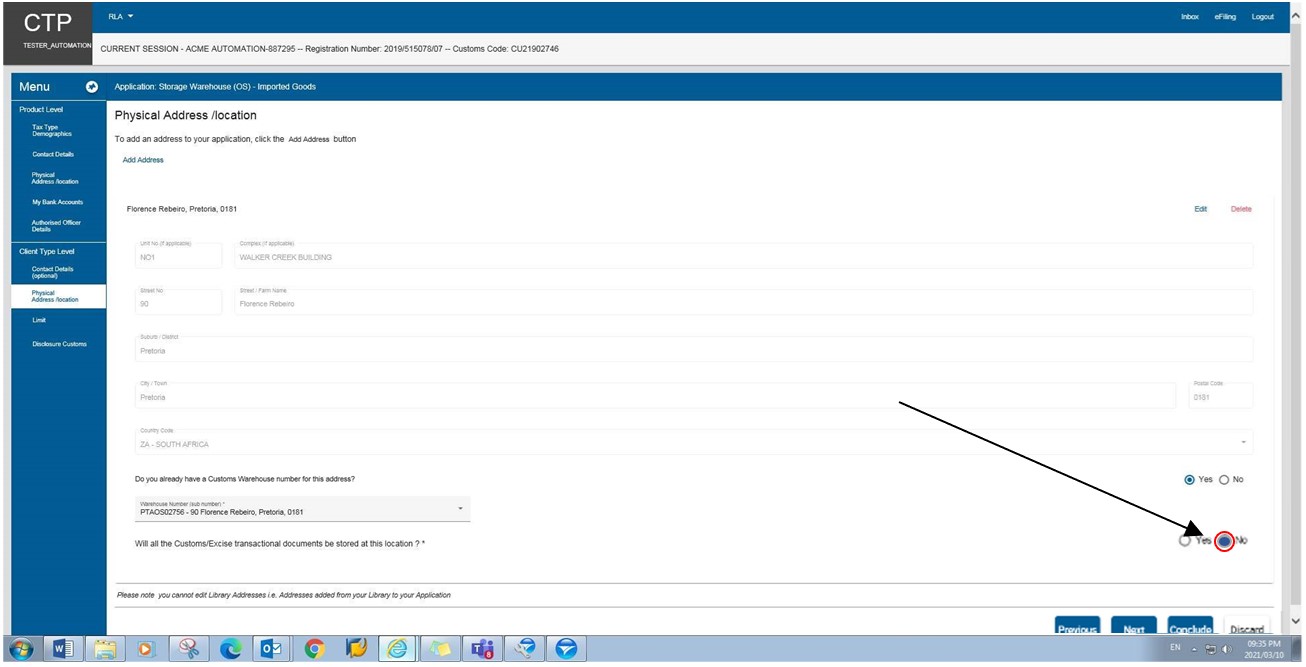Open Contact Details under Product Level

pyautogui.click(x=53, y=154)
